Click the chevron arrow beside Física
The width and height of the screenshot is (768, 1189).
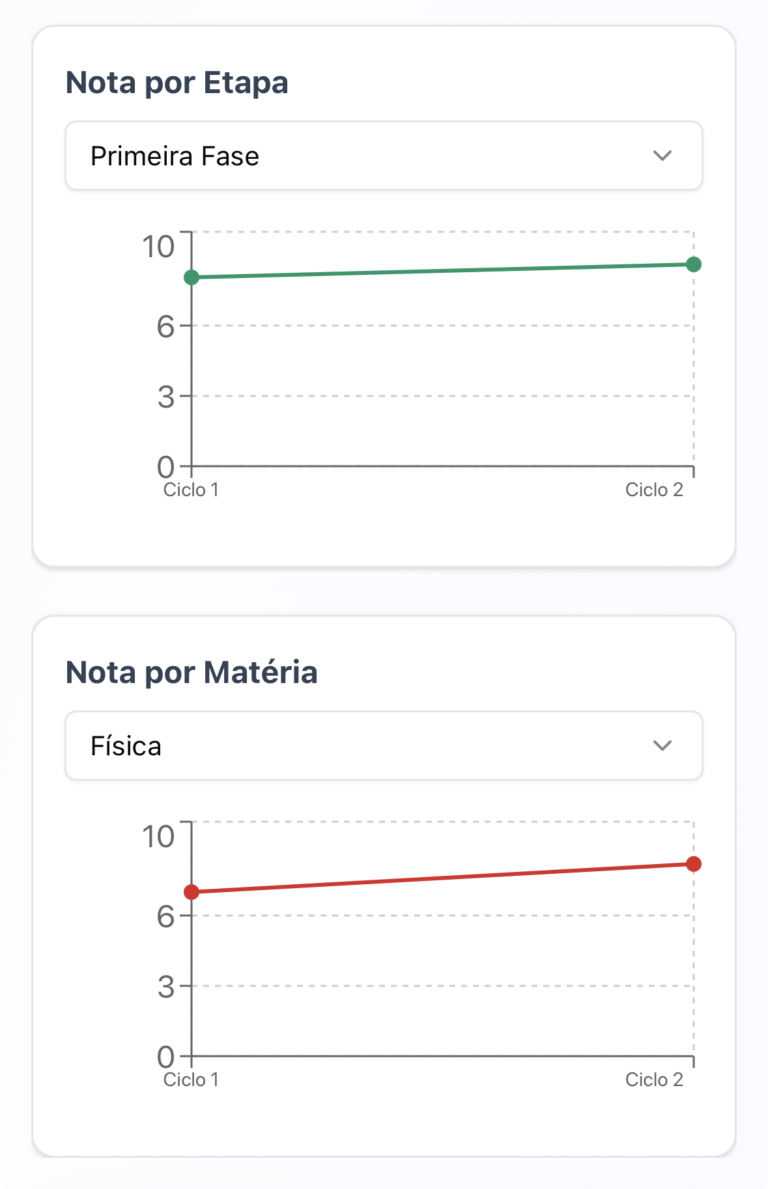(662, 746)
